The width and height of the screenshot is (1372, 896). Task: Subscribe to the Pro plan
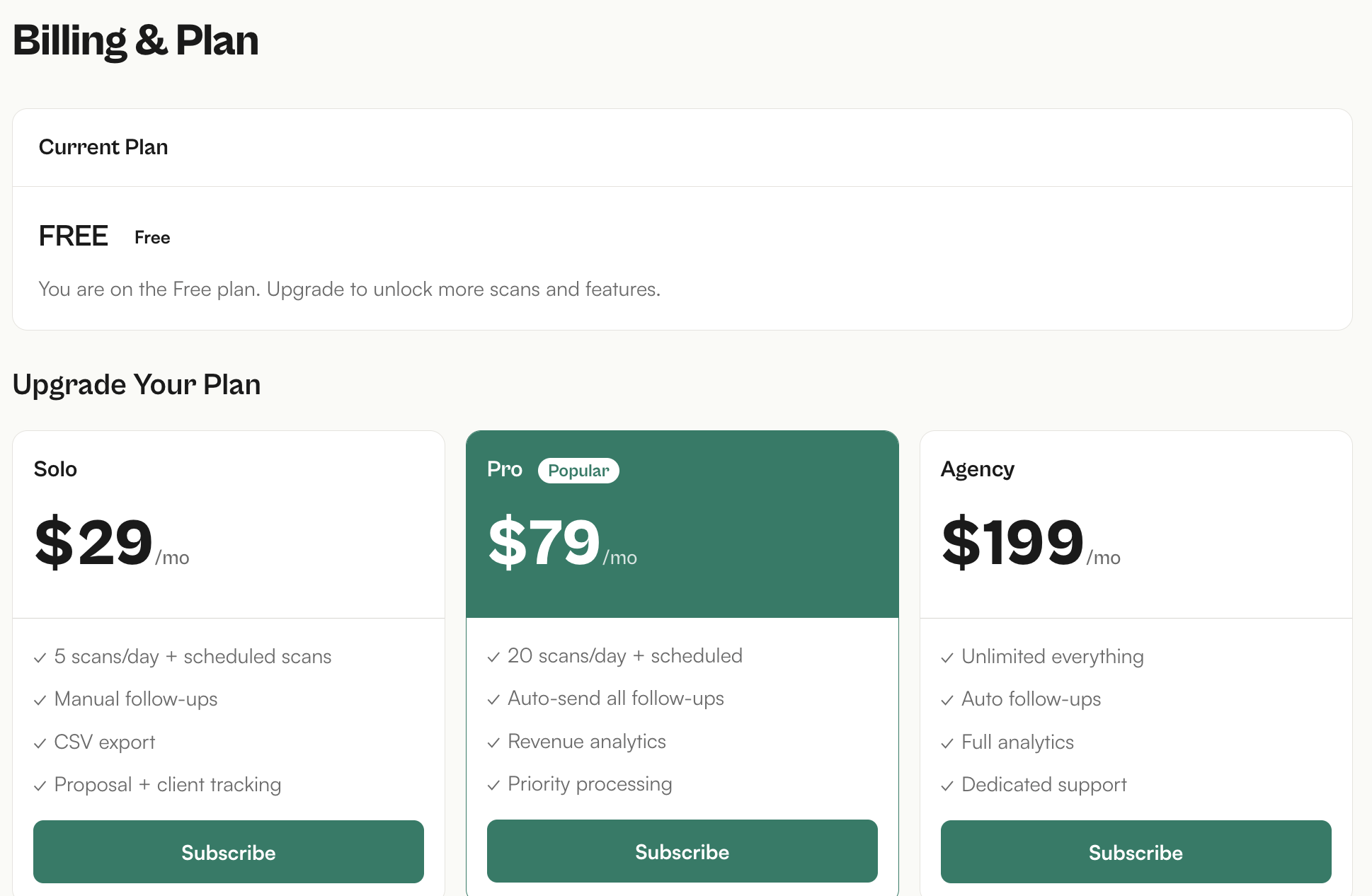tap(682, 851)
